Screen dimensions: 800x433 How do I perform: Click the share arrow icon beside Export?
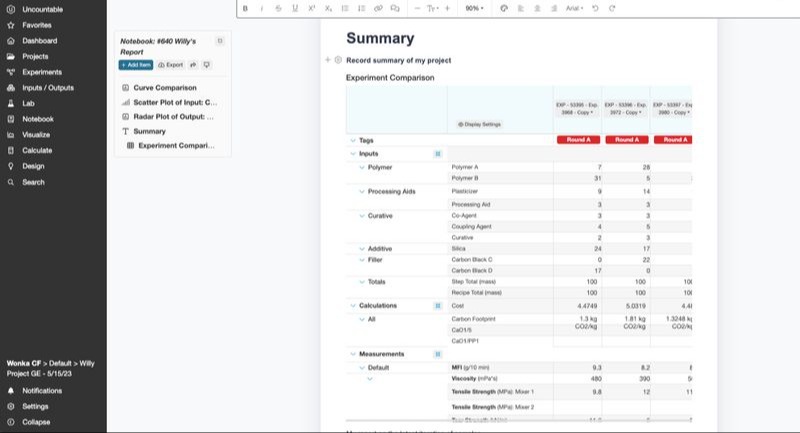coord(193,64)
